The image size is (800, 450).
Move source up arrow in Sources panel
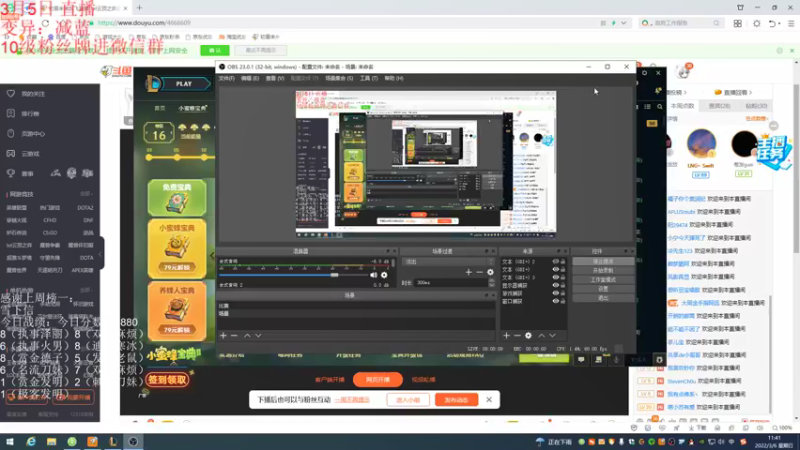tap(541, 336)
